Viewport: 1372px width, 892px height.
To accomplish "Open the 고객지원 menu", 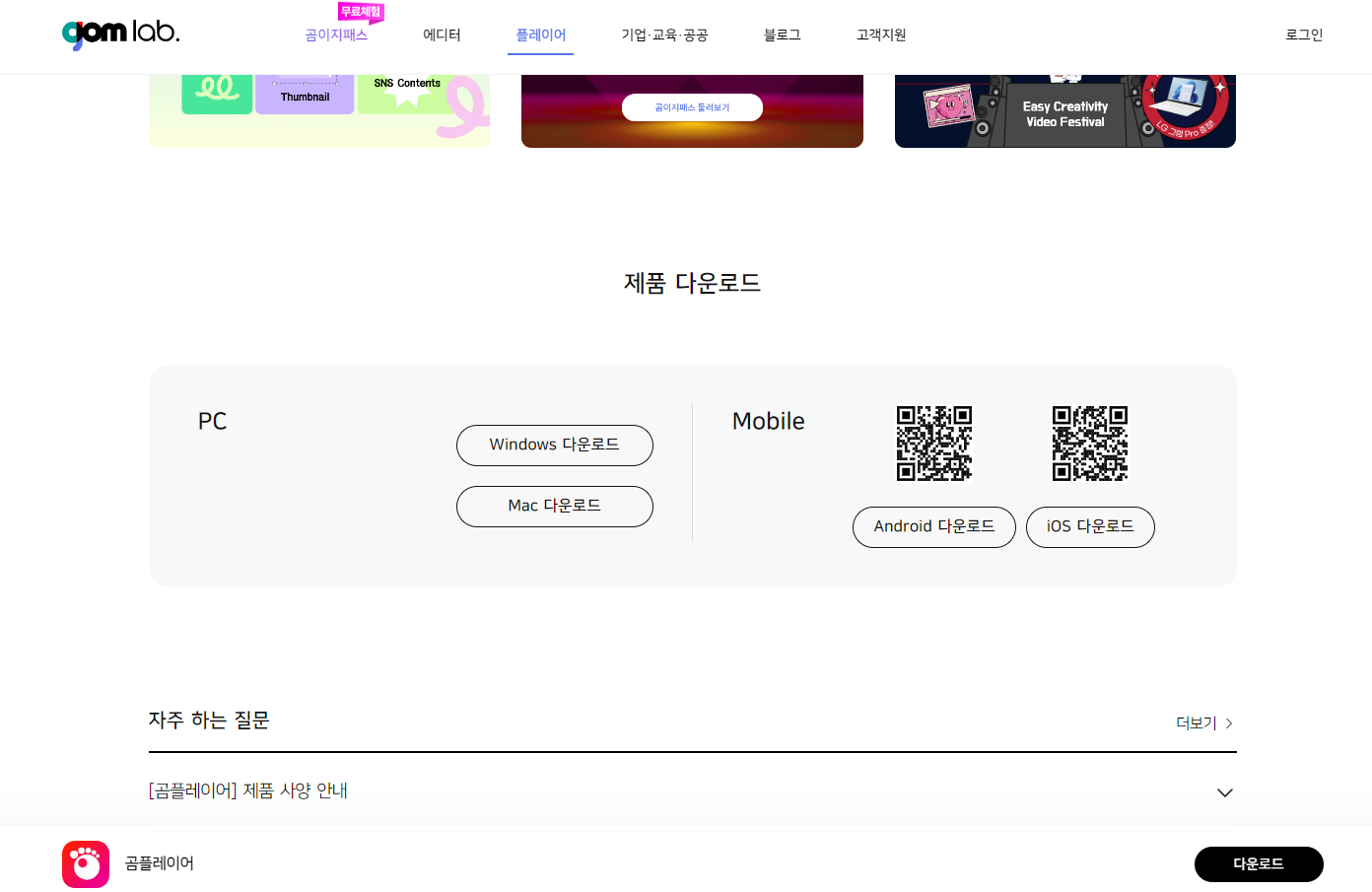I will [881, 35].
